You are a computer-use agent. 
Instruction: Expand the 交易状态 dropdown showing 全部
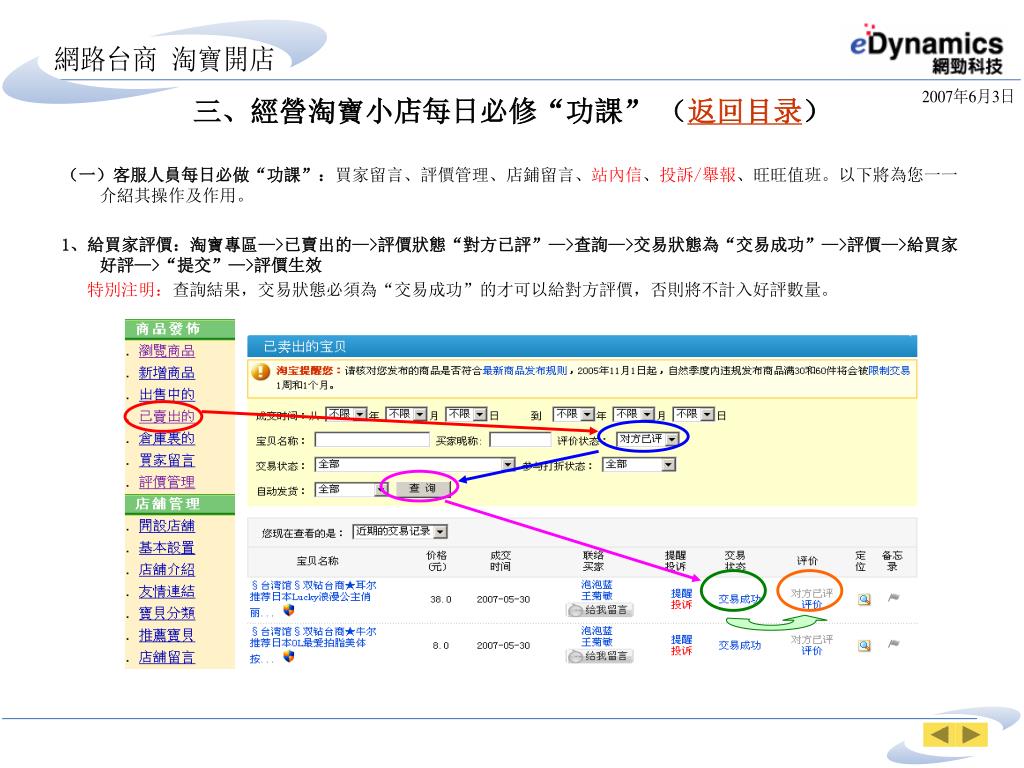(x=415, y=464)
